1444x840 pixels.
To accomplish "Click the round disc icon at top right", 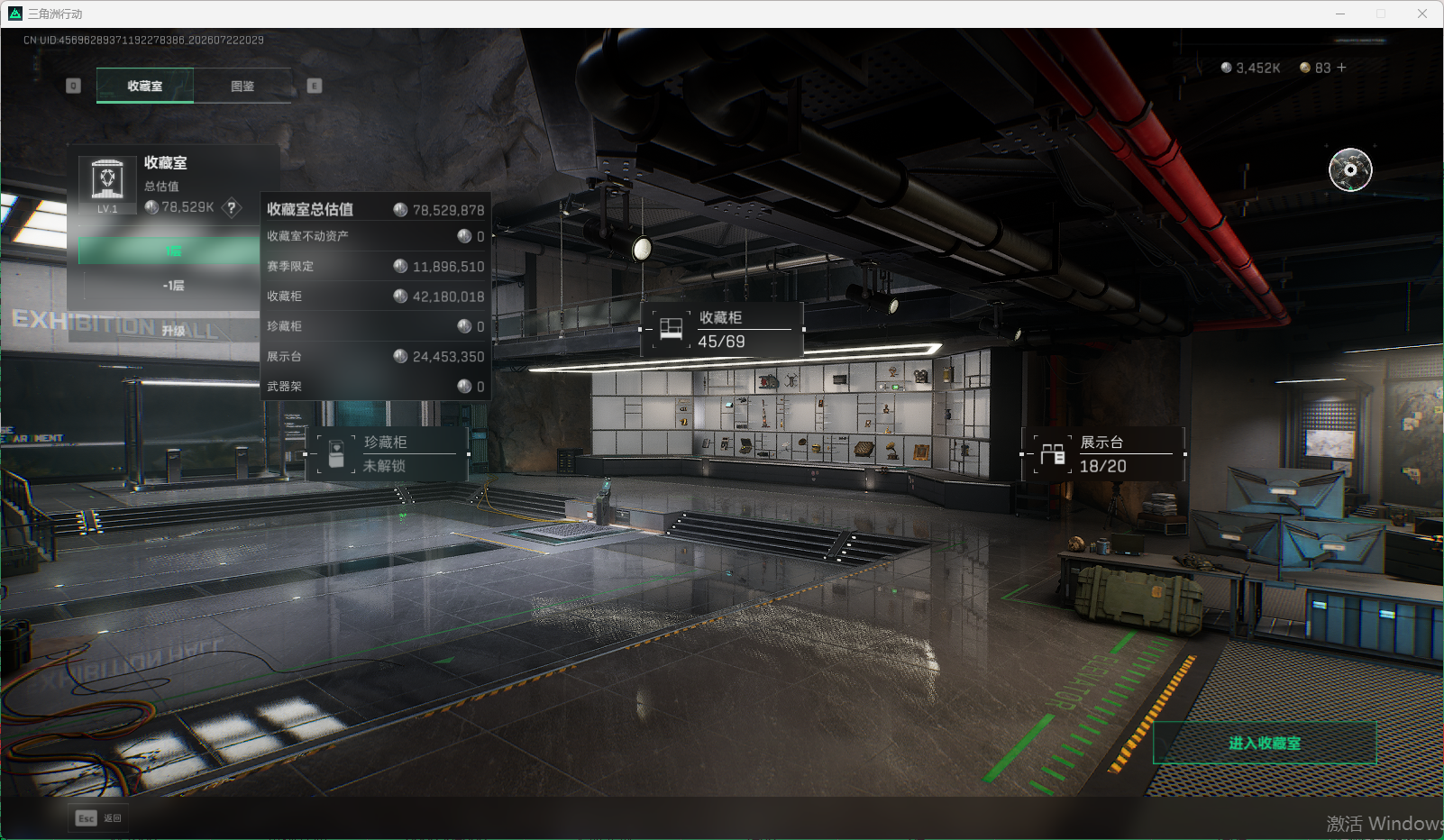I will point(1350,169).
